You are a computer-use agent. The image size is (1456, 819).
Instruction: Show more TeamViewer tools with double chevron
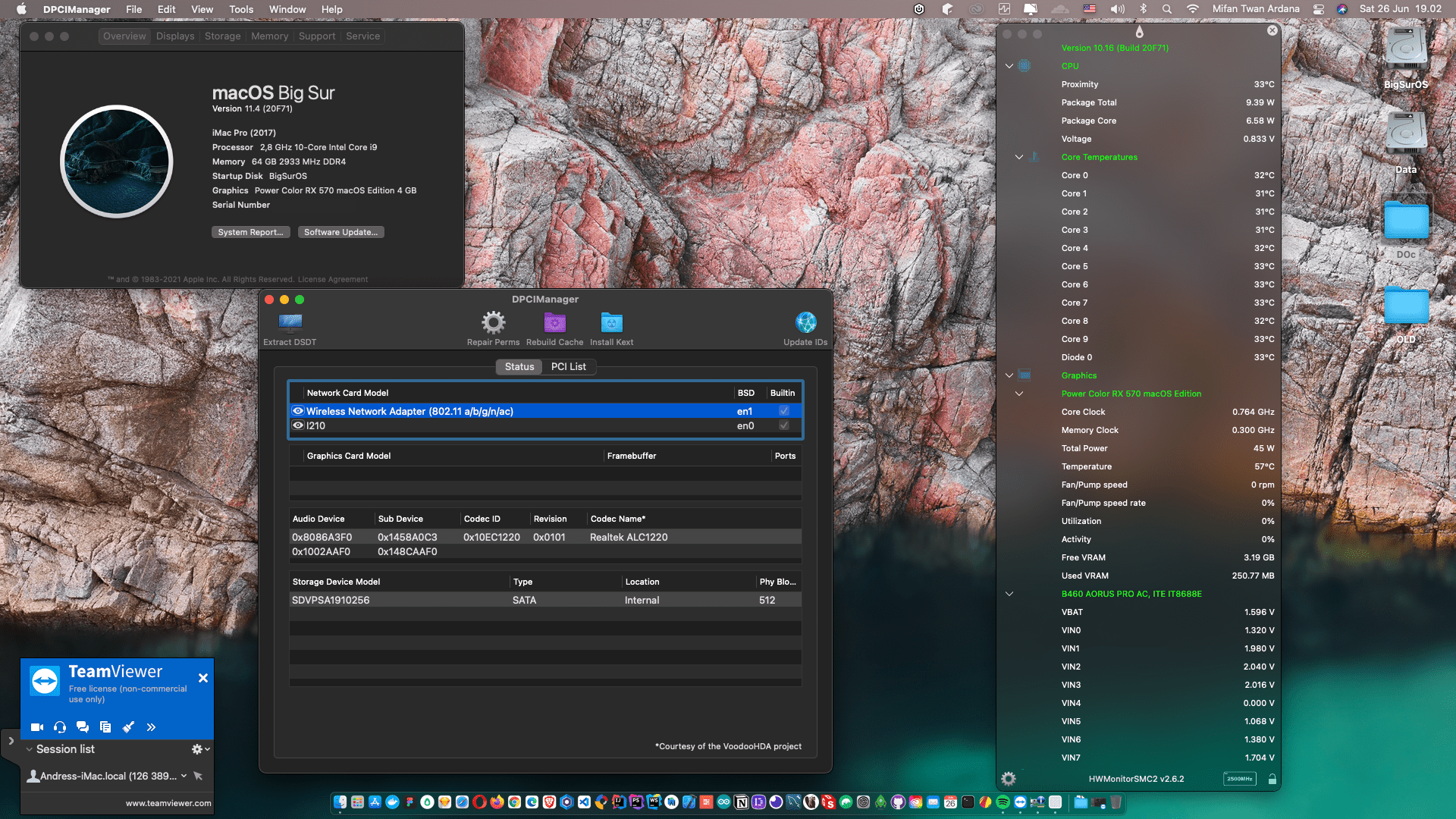(151, 727)
